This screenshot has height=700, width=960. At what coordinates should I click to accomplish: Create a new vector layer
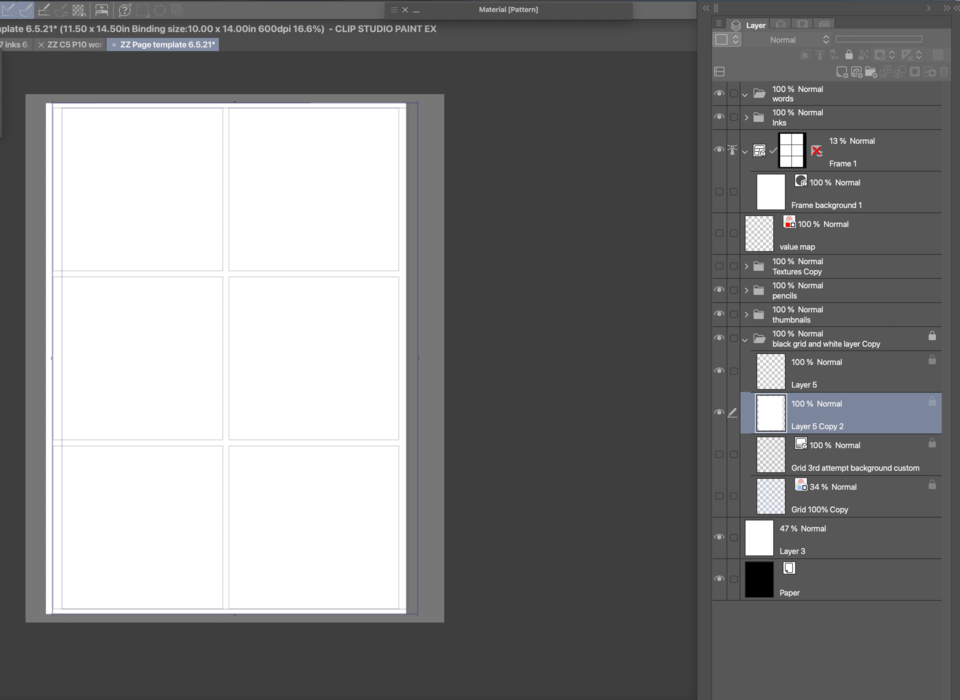pyautogui.click(x=856, y=72)
